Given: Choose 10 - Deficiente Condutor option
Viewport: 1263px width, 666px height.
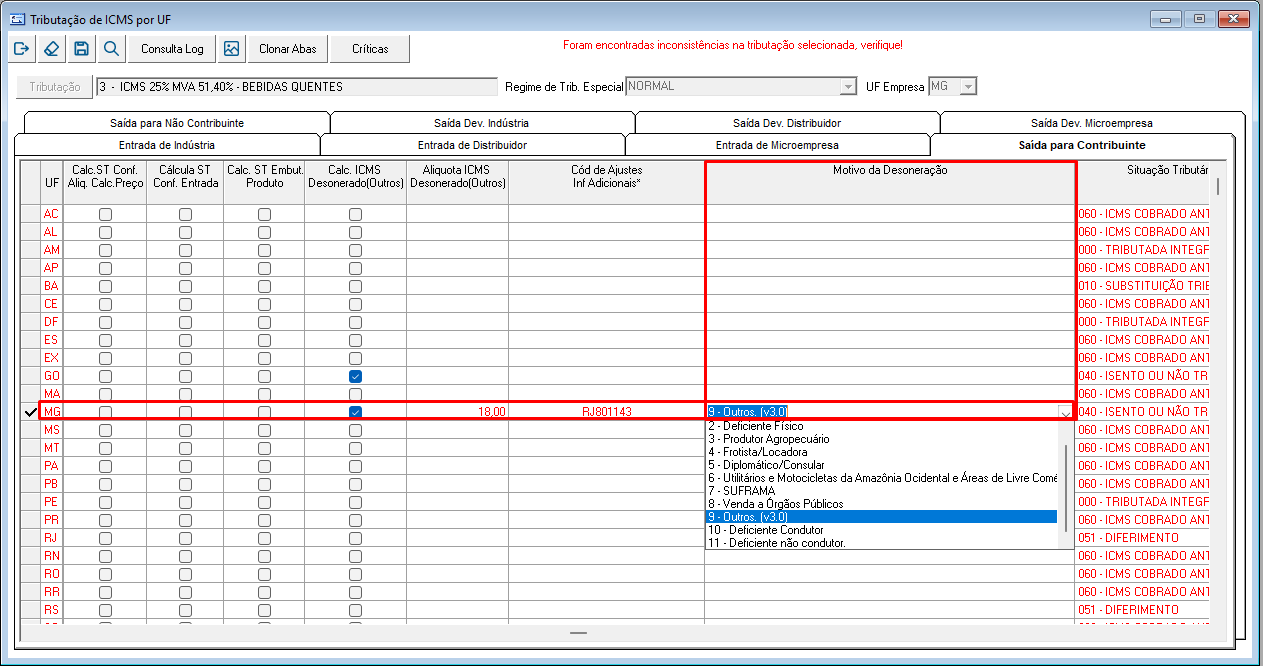Looking at the screenshot, I should [x=882, y=530].
